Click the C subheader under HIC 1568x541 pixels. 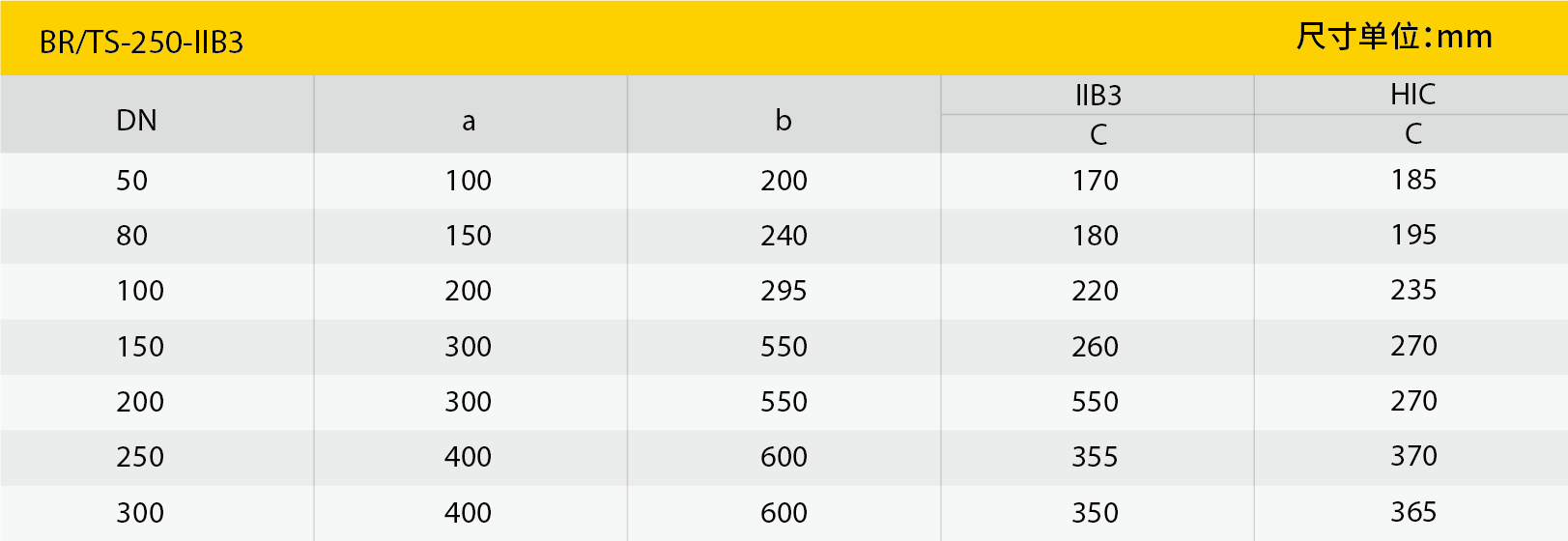1412,134
